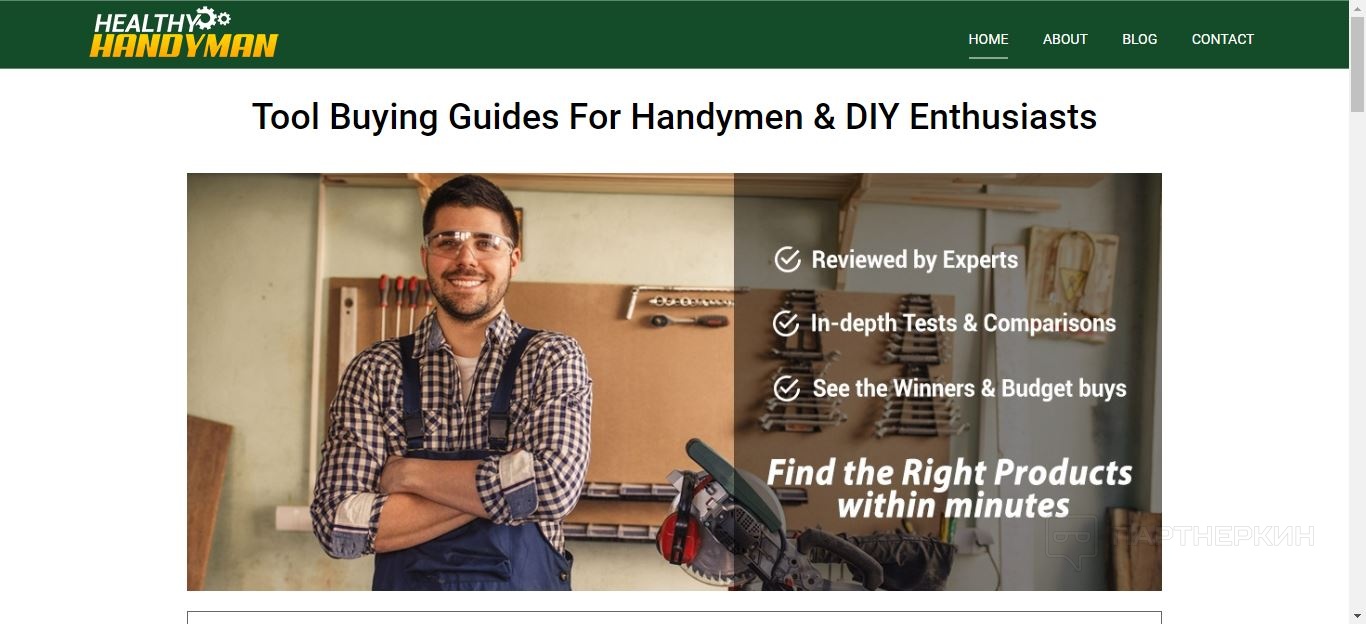The image size is (1366, 624).
Task: Click the gear icons beside HEALTHY in logo
Action: pyautogui.click(x=213, y=17)
